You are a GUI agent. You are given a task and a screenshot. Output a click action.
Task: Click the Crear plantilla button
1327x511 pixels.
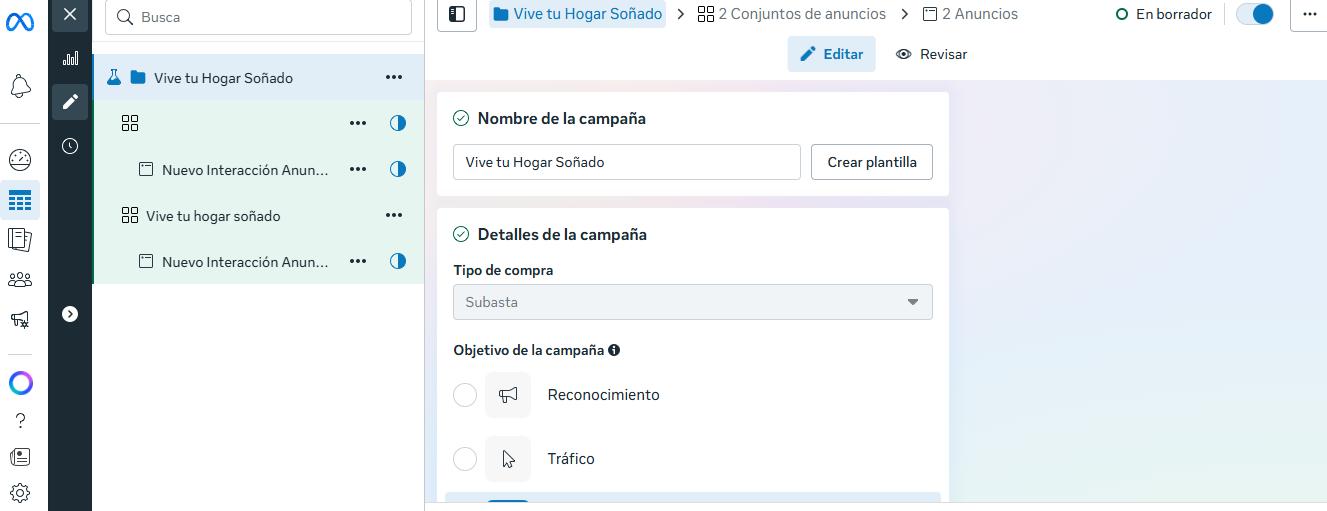coord(872,162)
